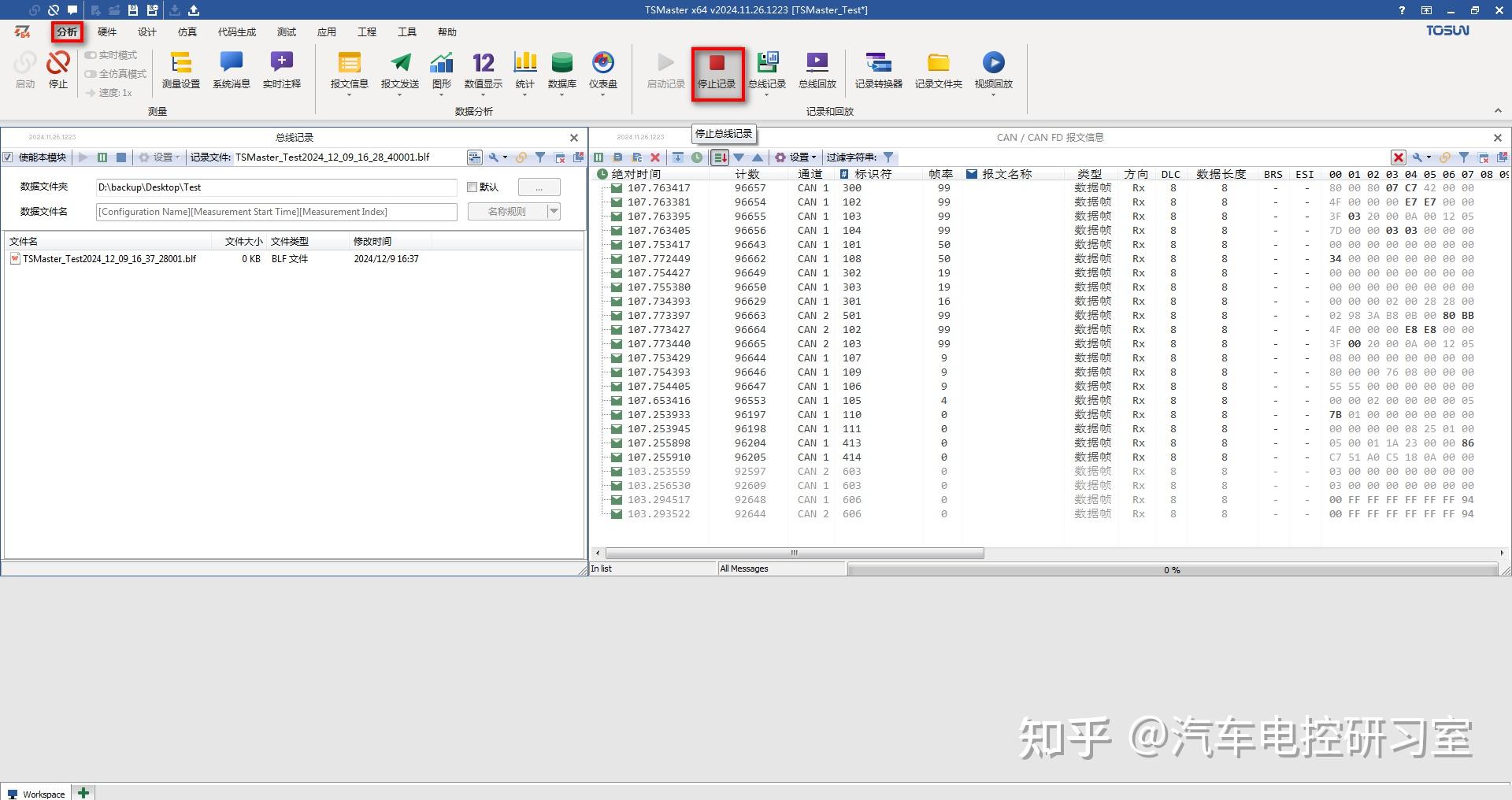Open the 视频回放 video playback tool
This screenshot has width=1512, height=800.
point(993,71)
